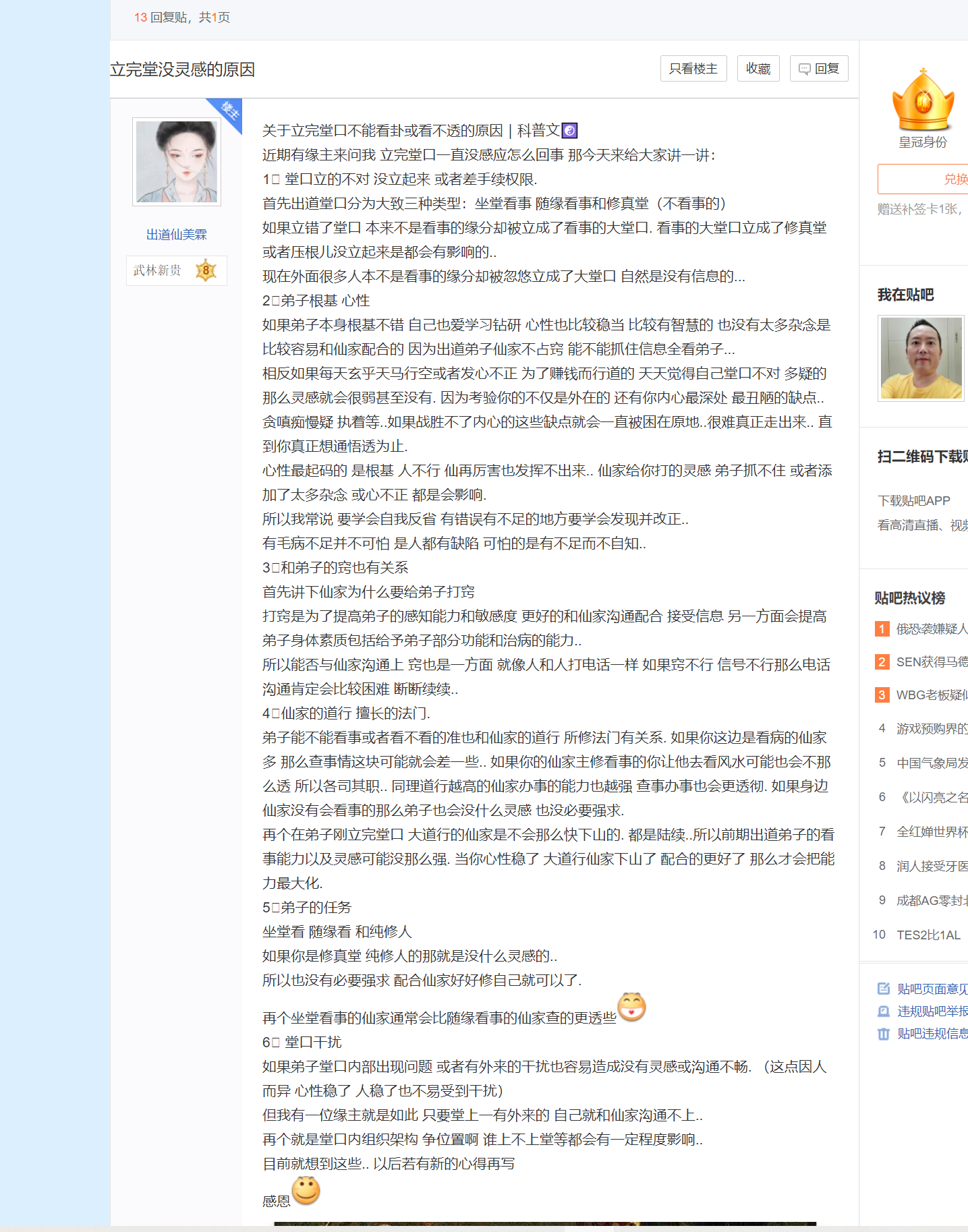Click the 只看楼主 button

pos(693,69)
